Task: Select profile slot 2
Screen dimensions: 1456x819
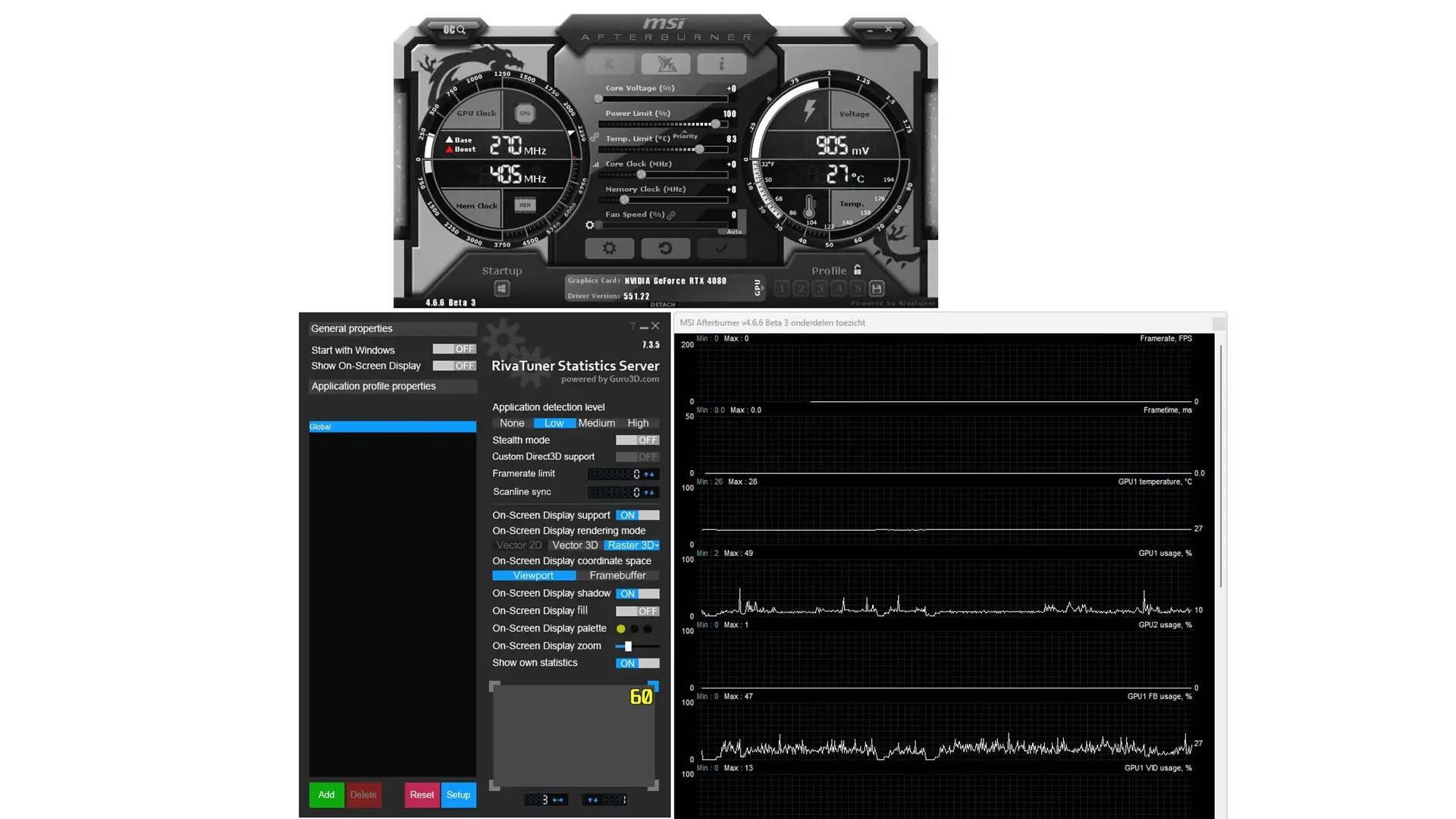Action: (801, 288)
